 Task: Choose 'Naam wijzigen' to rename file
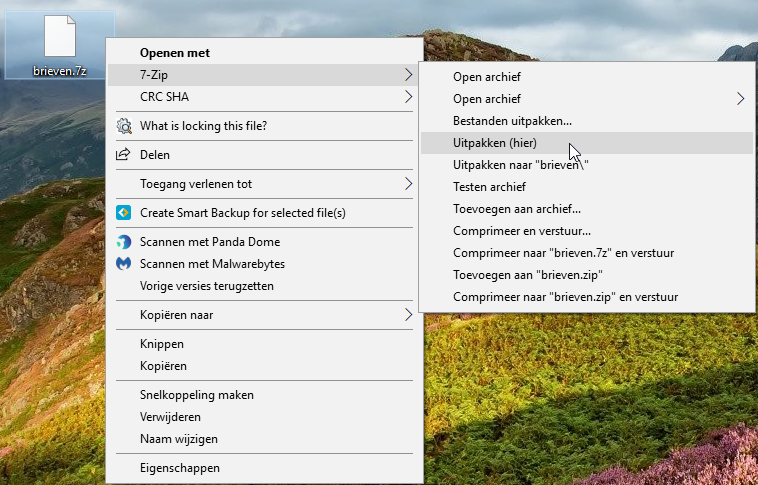[179, 439]
